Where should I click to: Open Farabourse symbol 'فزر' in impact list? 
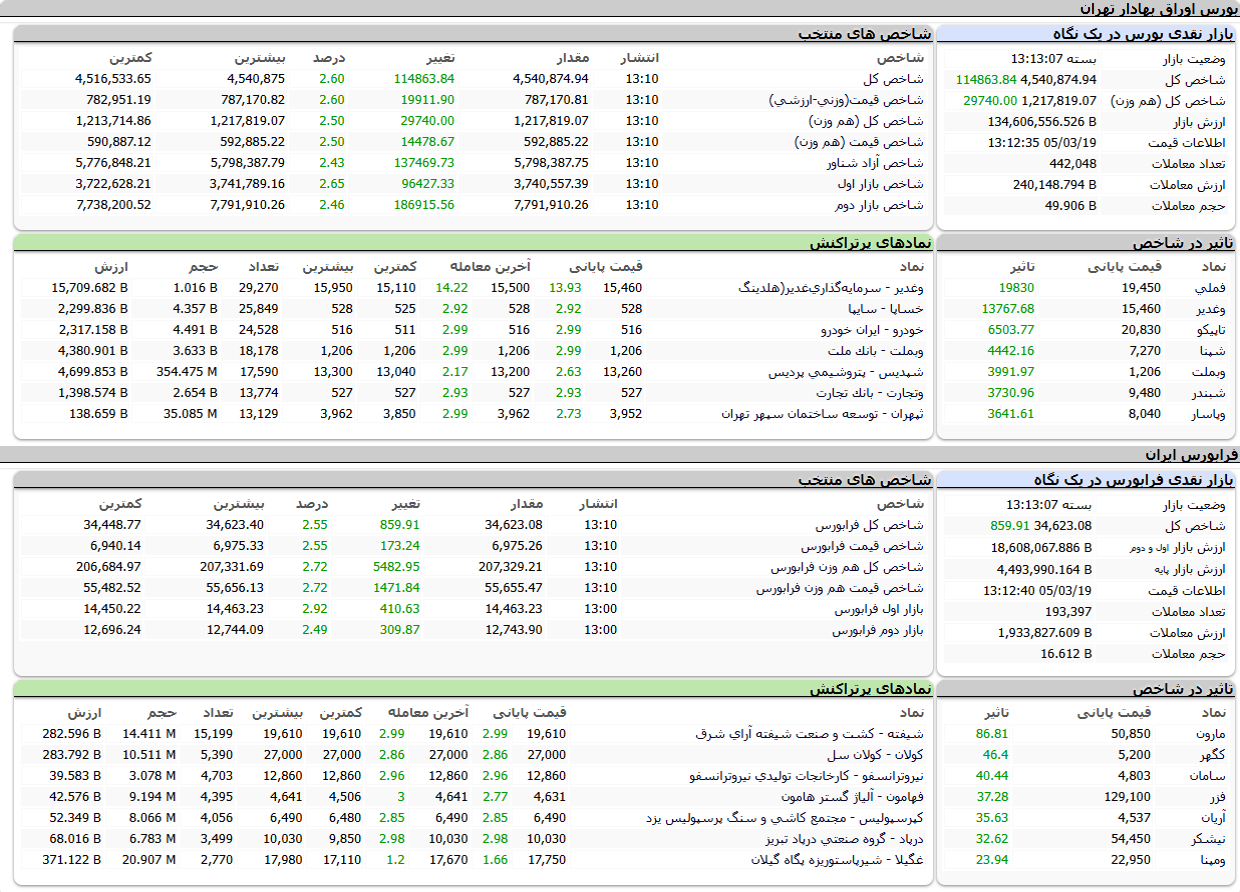(1216, 796)
